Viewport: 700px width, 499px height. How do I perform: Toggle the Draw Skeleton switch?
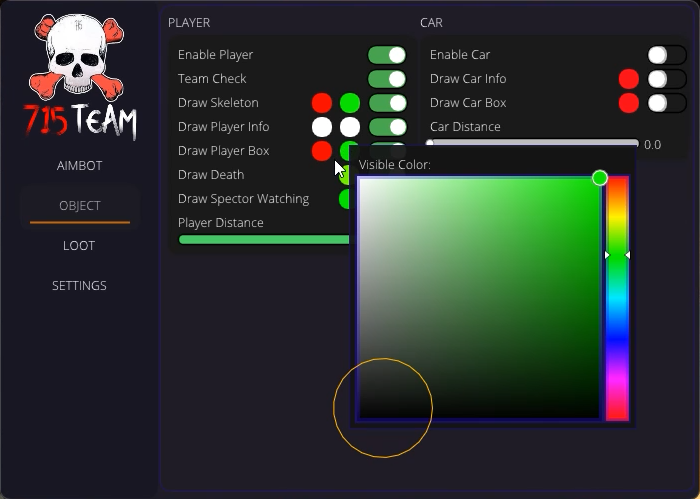click(387, 103)
